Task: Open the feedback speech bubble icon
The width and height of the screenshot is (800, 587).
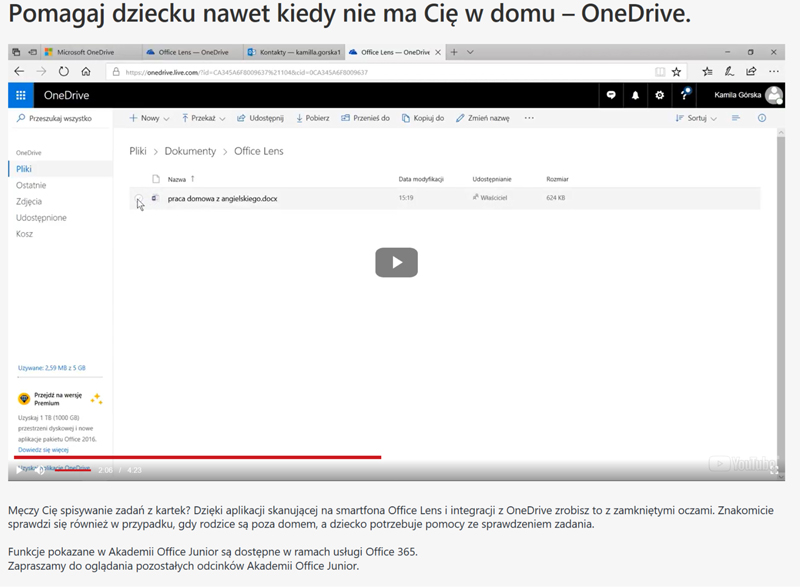Action: coord(611,95)
